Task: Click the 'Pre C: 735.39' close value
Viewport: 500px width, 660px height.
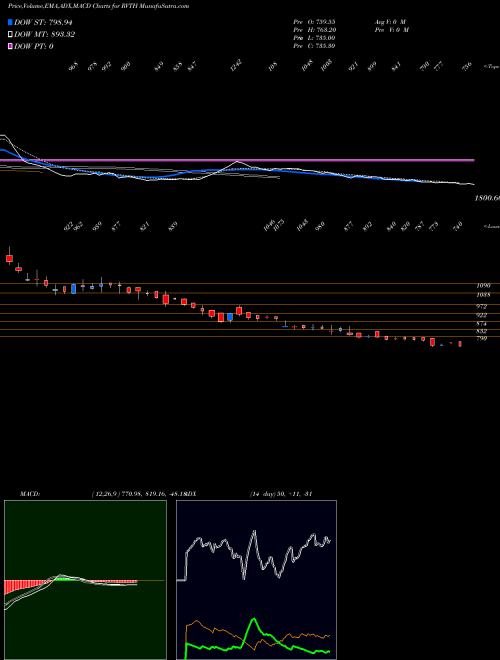Action: point(314,46)
